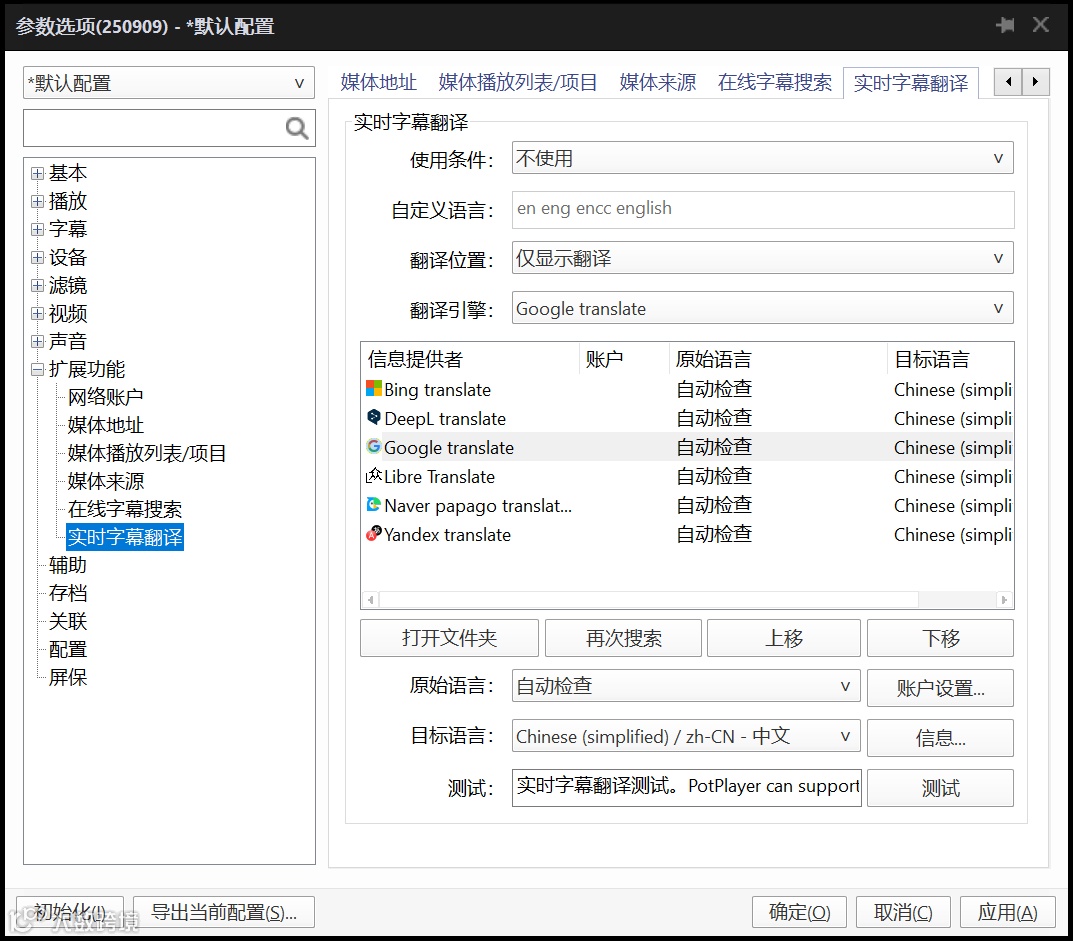Switch to the 在线字幕搜索 tab

coord(775,82)
